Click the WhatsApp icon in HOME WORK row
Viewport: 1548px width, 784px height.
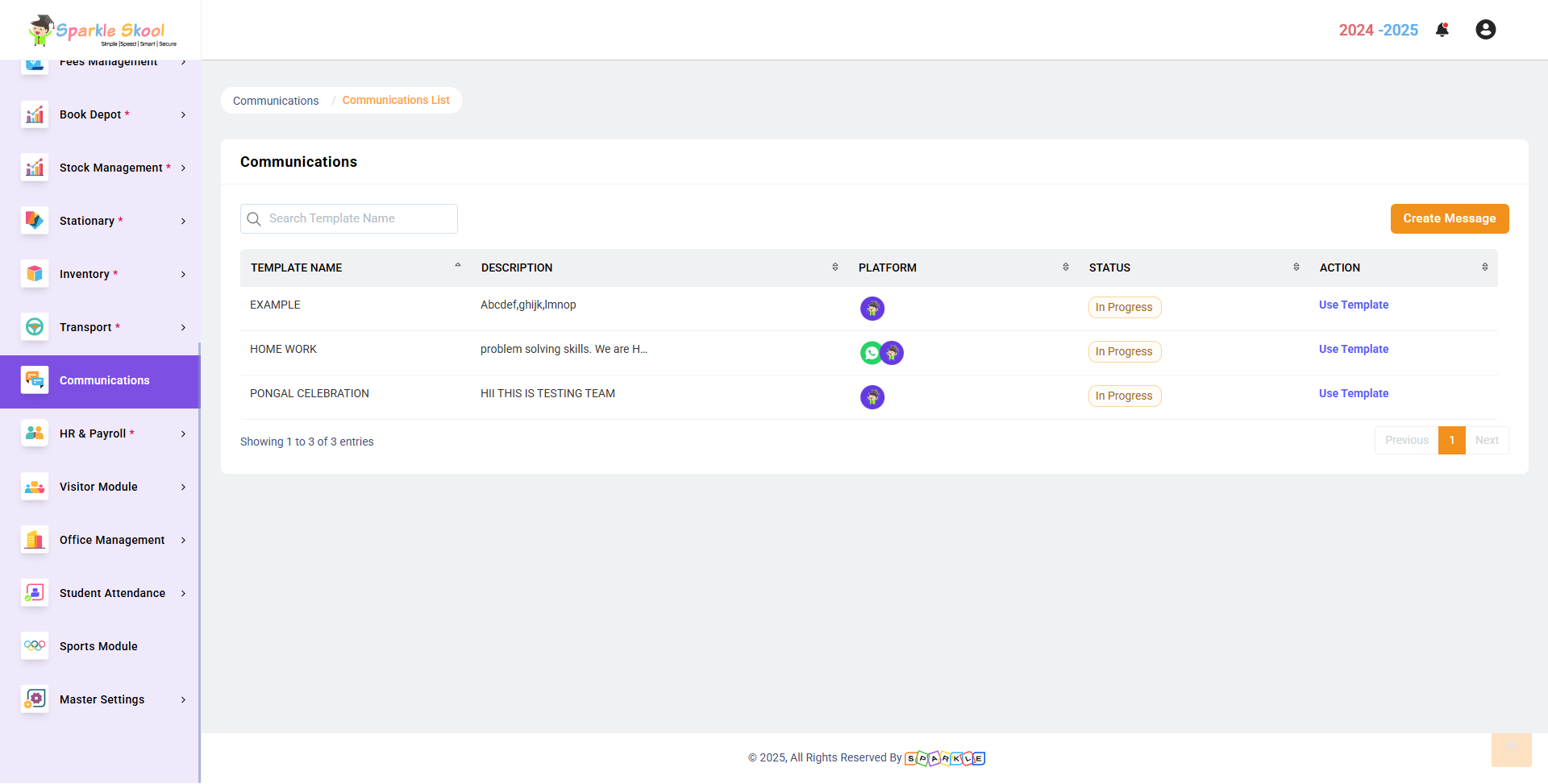pyautogui.click(x=871, y=353)
